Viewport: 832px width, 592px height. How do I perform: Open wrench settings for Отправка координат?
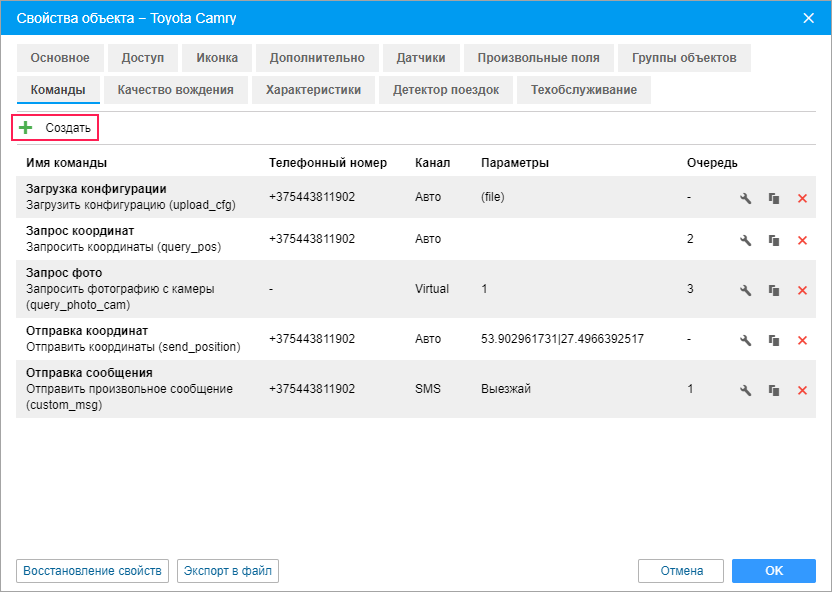(745, 340)
